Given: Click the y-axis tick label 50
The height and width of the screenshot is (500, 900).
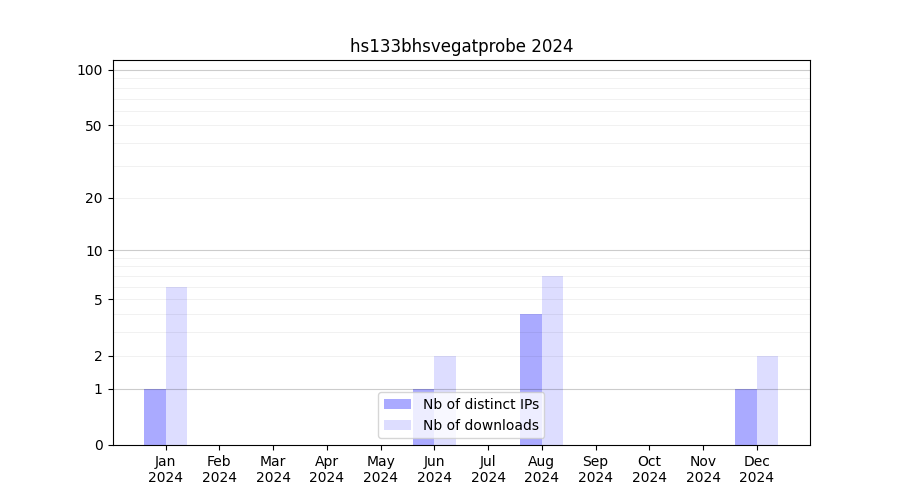Looking at the screenshot, I should (94, 126).
